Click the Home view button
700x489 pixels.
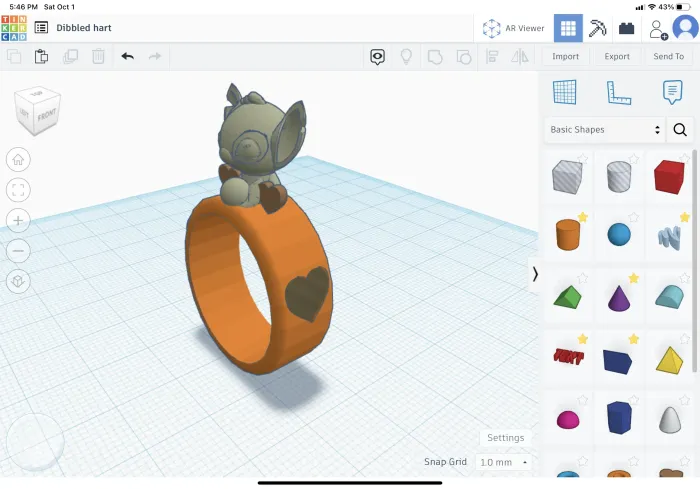point(18,159)
